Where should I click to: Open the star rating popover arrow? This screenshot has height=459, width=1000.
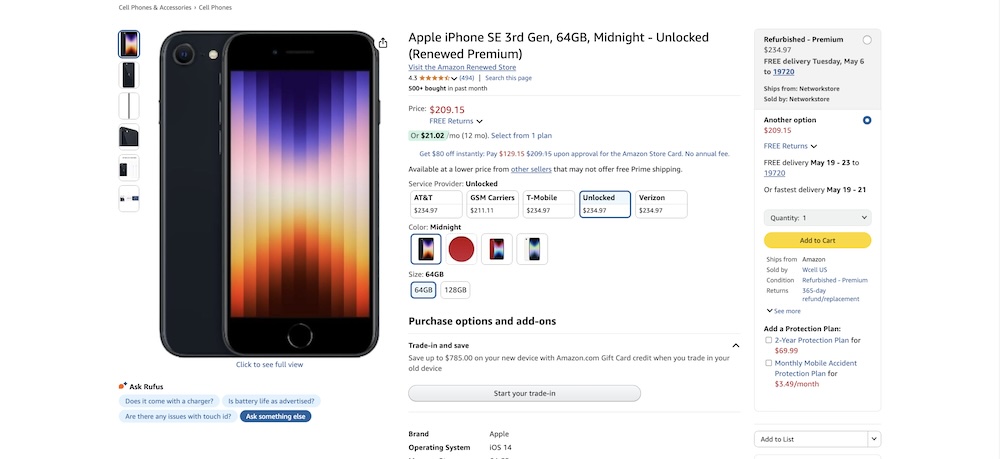click(x=454, y=78)
